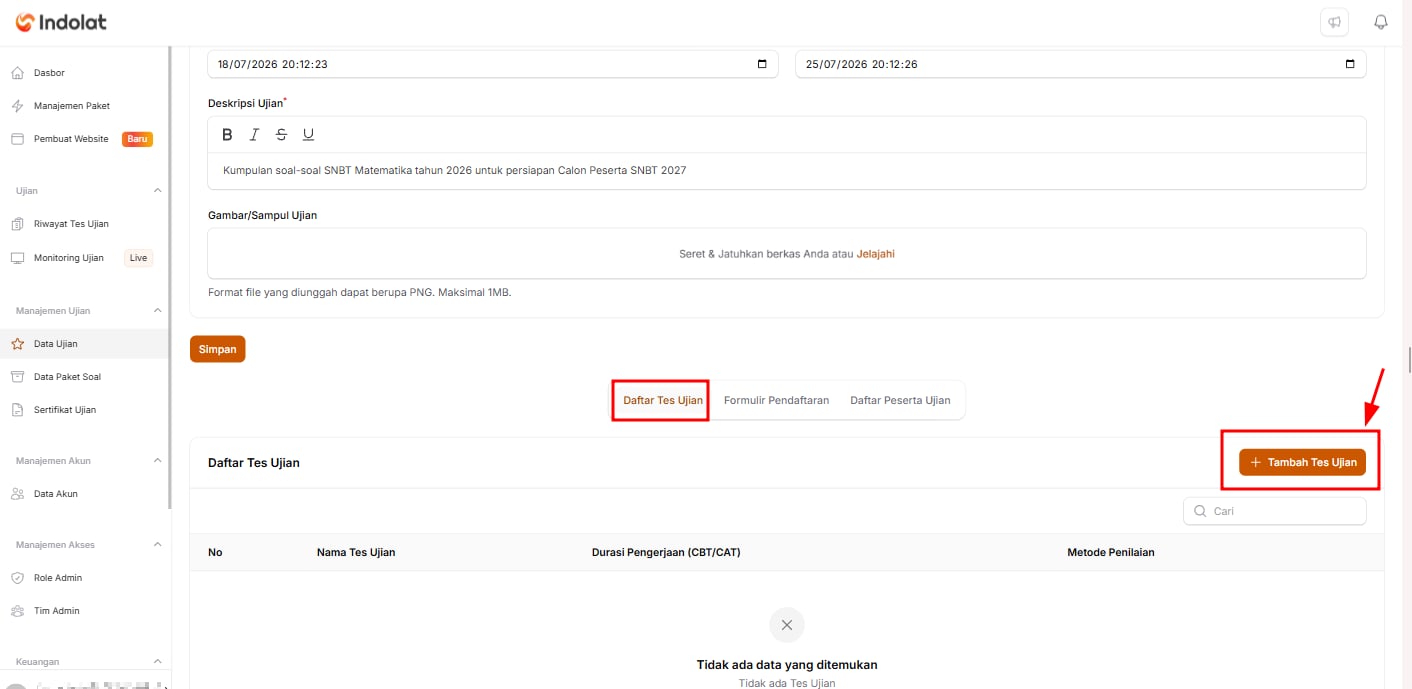
Task: Click the Sertifikat Ujian document icon
Action: (17, 410)
